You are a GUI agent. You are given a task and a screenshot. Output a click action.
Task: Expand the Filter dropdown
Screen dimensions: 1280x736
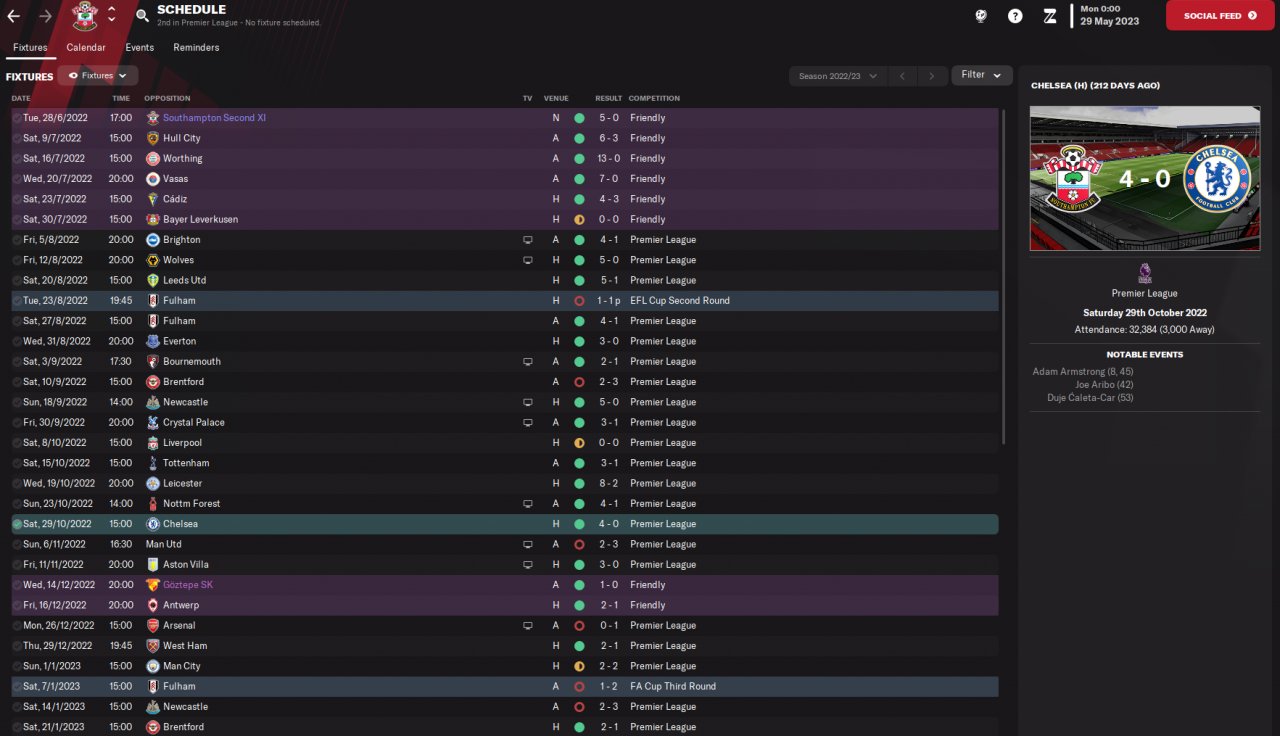click(x=981, y=75)
